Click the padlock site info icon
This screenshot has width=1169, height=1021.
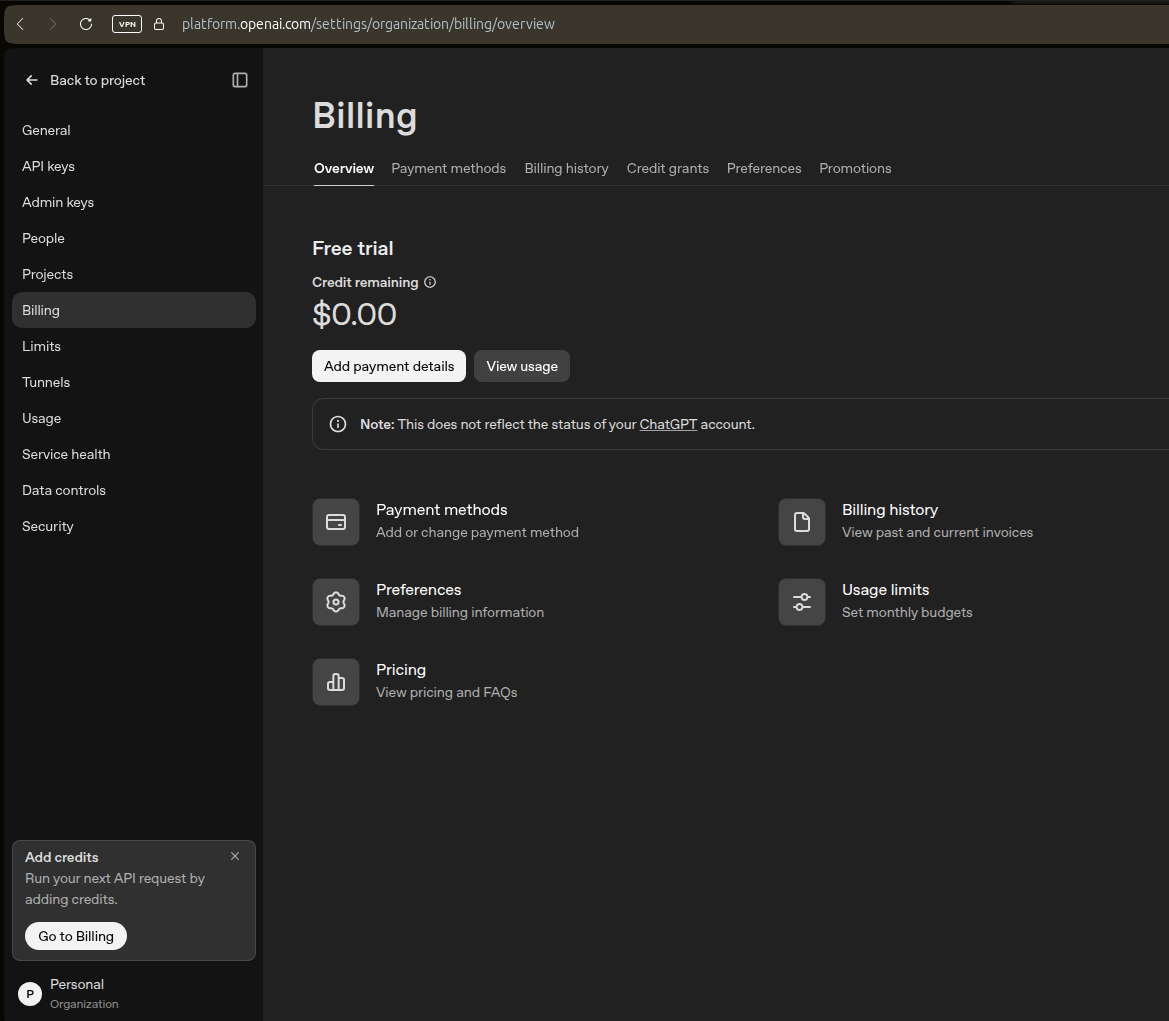[159, 24]
